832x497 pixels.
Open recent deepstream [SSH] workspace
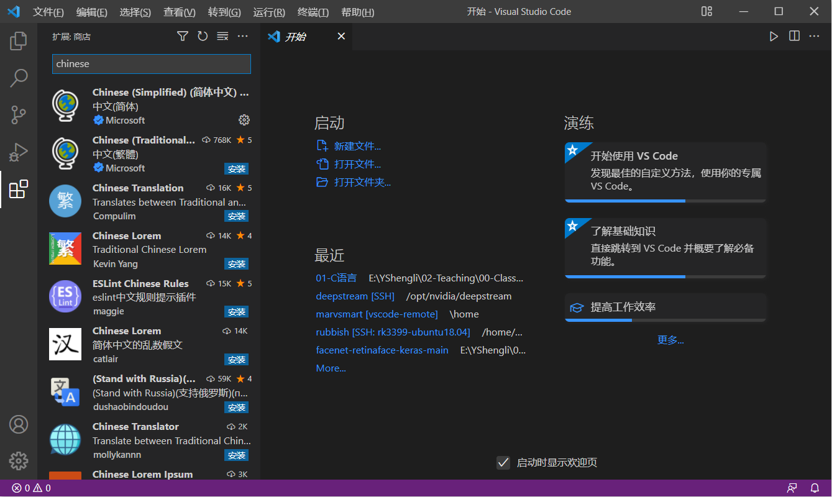tap(355, 296)
